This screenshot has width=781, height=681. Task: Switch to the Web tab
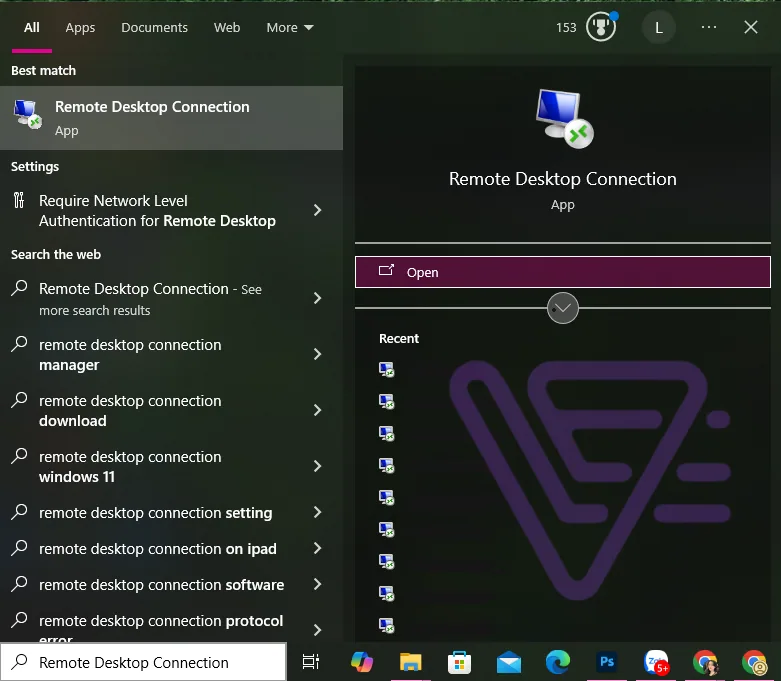[x=227, y=27]
